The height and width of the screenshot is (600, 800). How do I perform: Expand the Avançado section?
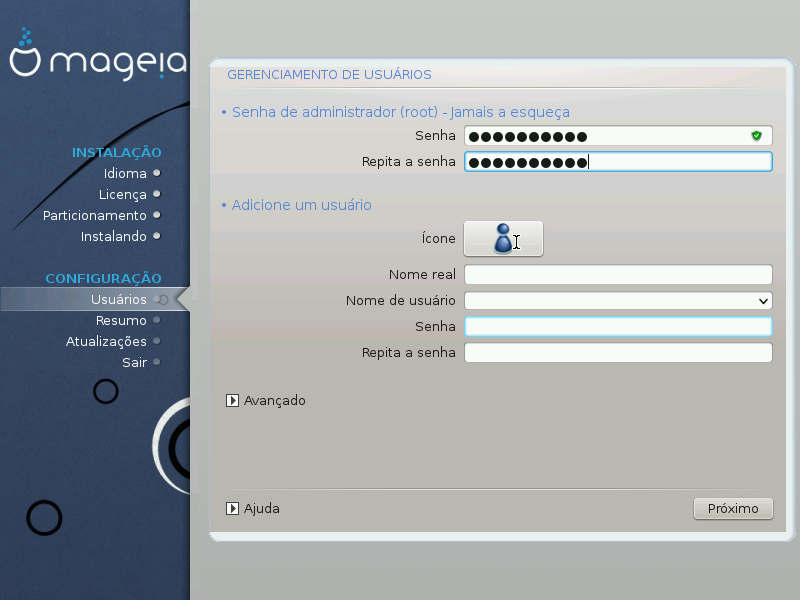coord(266,401)
